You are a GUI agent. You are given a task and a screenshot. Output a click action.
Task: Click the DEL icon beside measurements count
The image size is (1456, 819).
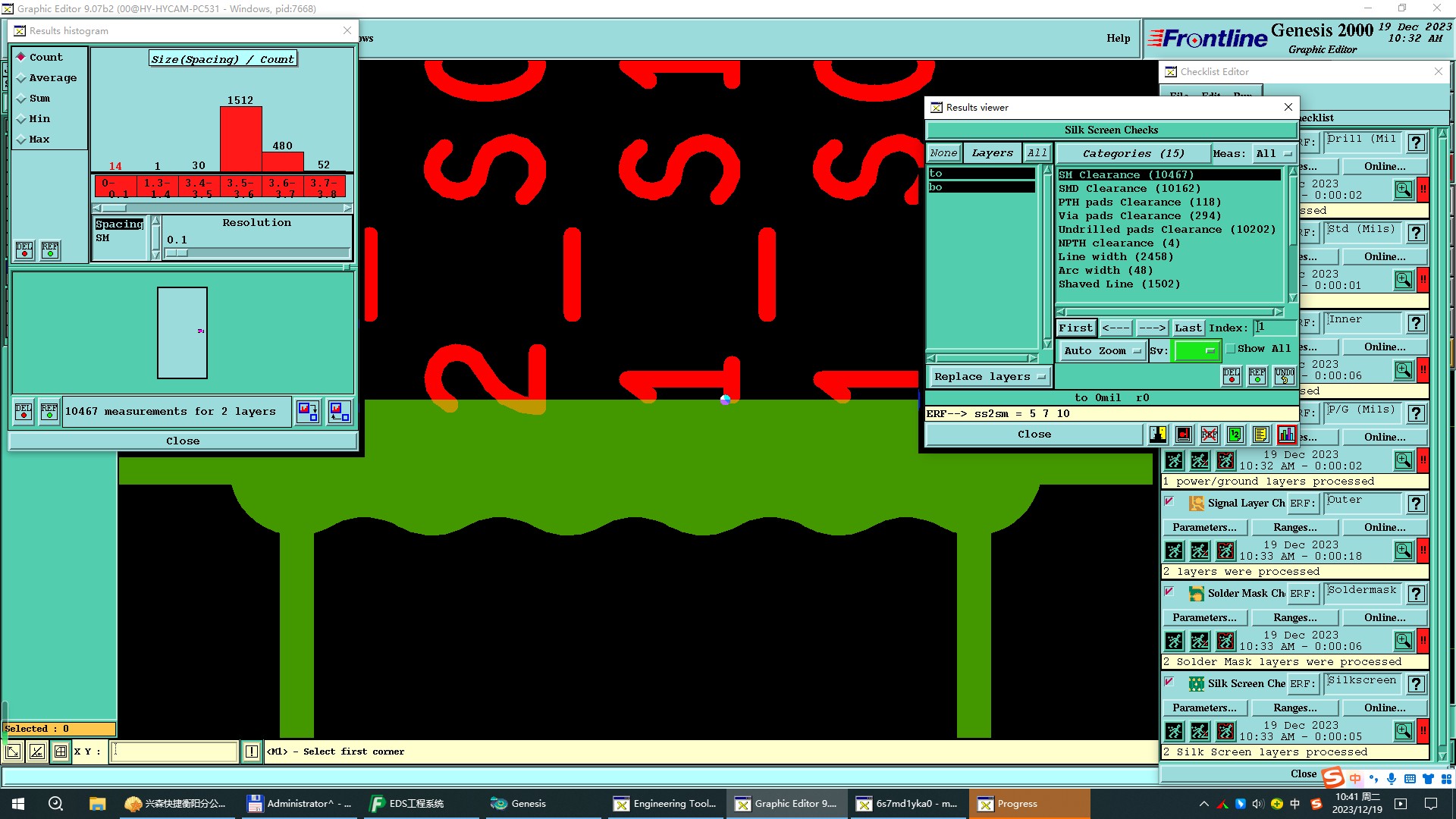coord(24,412)
